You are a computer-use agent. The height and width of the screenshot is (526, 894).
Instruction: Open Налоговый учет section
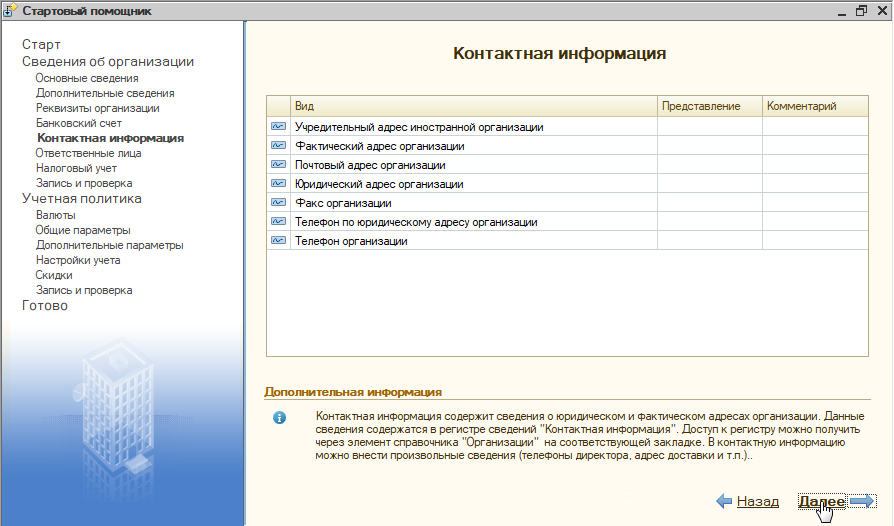tap(76, 169)
